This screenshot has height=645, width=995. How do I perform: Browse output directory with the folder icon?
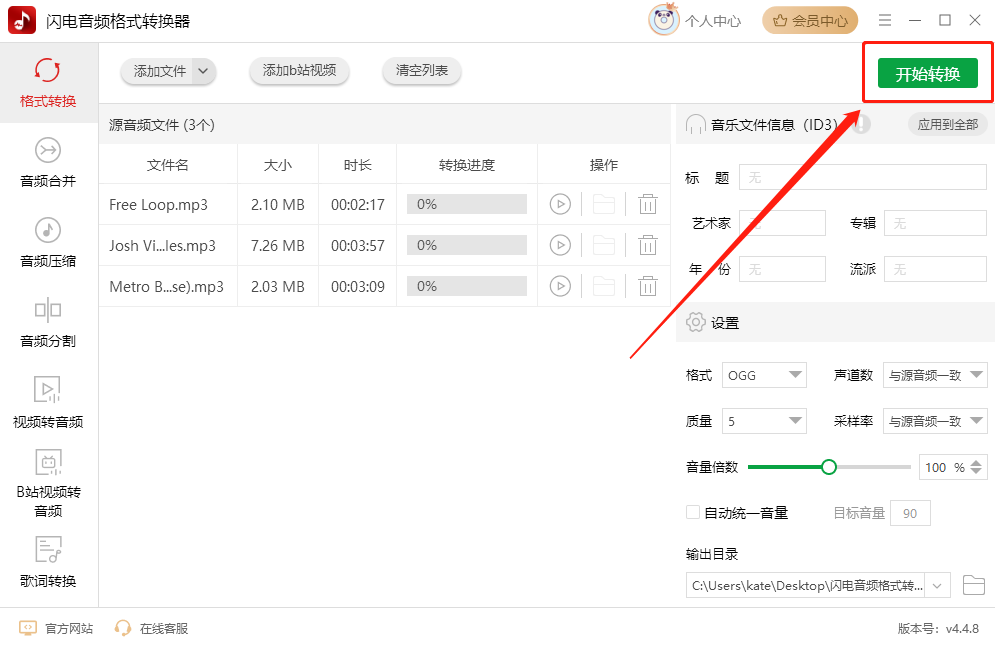coord(973,585)
